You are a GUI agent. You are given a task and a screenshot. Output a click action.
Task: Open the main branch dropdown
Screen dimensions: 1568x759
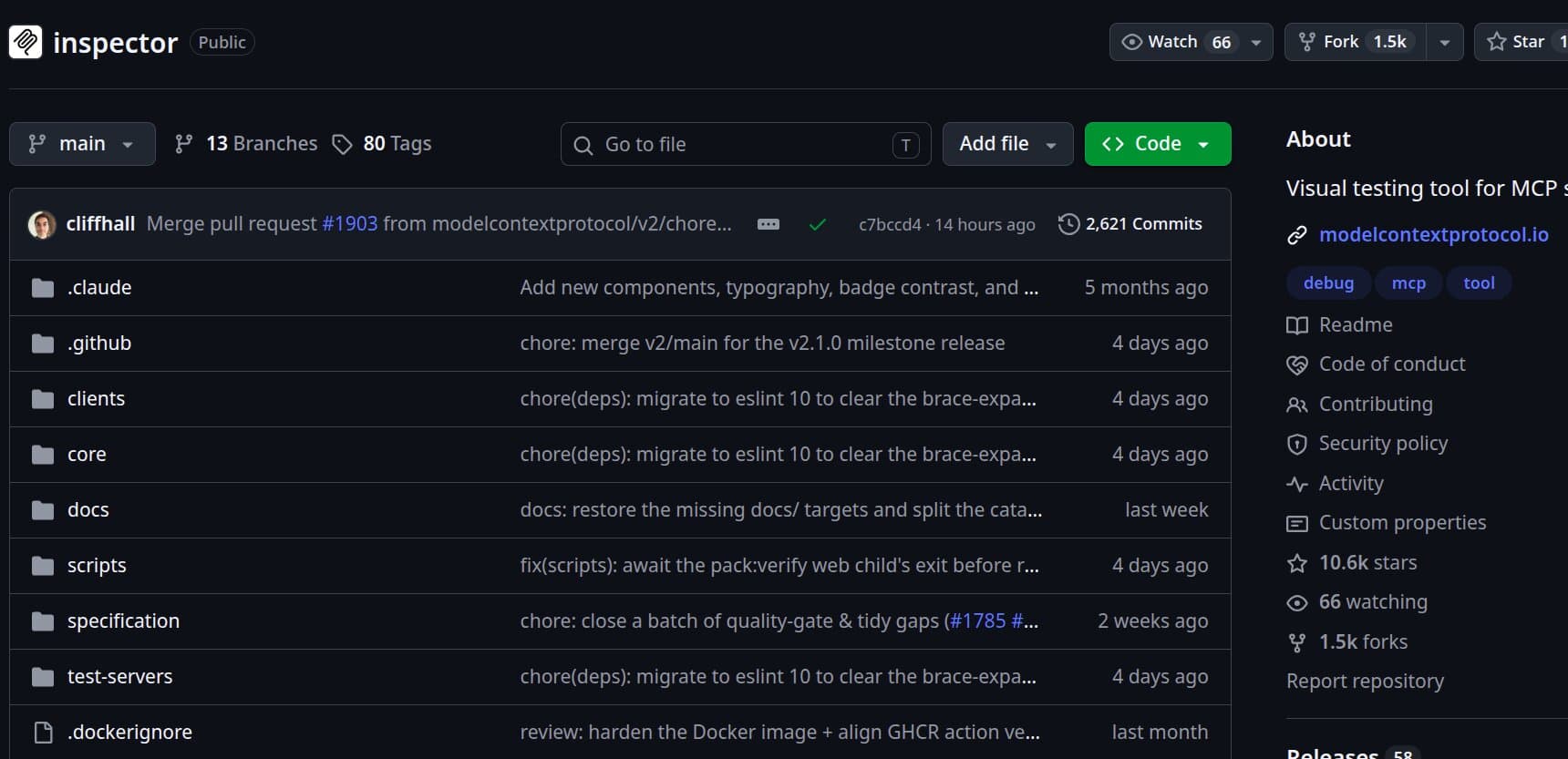pos(82,144)
